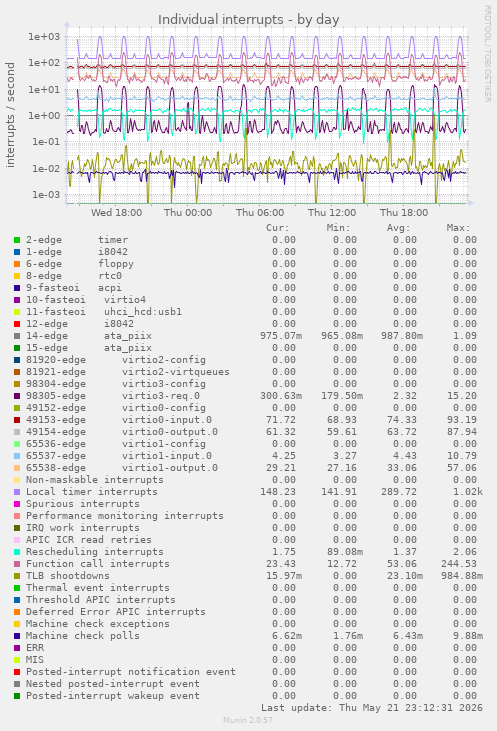Click the purple Local timer interrupts swatch
The width and height of the screenshot is (497, 731).
[17, 492]
